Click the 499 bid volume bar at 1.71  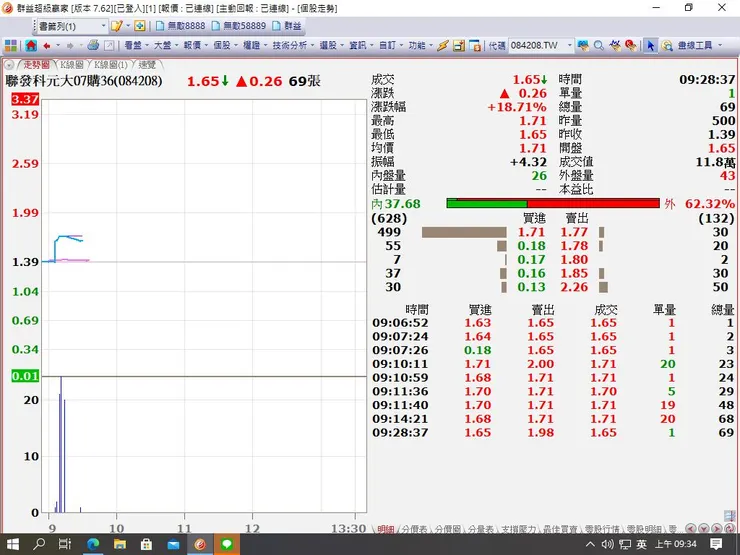click(x=464, y=232)
